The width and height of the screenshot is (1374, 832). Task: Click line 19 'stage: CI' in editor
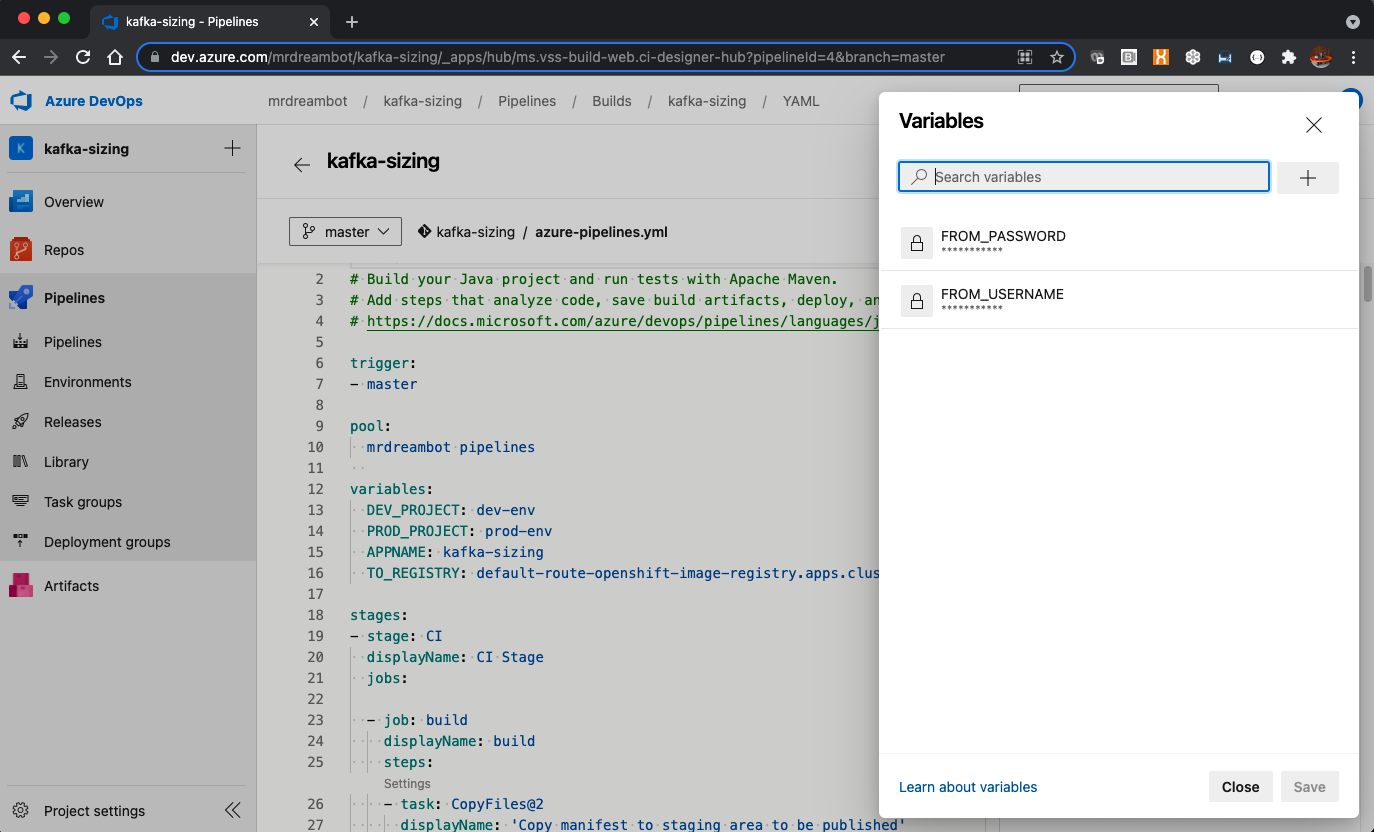pos(396,636)
